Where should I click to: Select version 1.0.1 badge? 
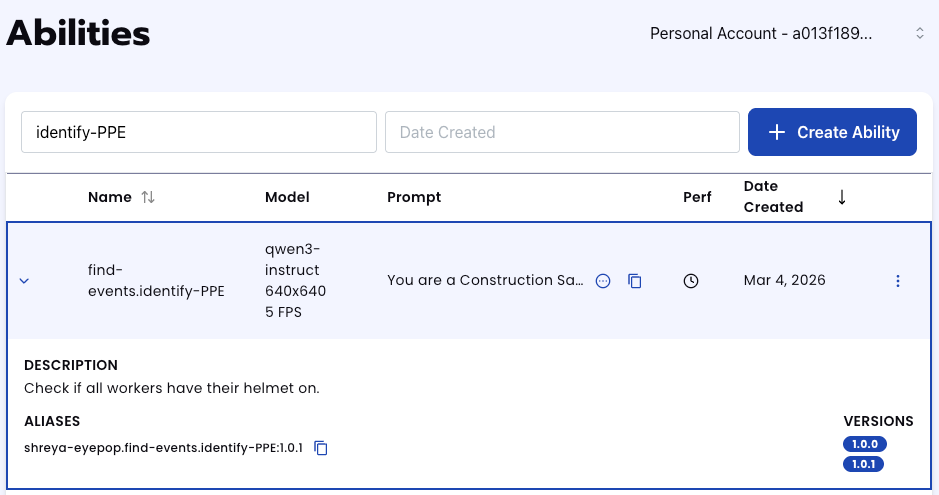[865, 464]
